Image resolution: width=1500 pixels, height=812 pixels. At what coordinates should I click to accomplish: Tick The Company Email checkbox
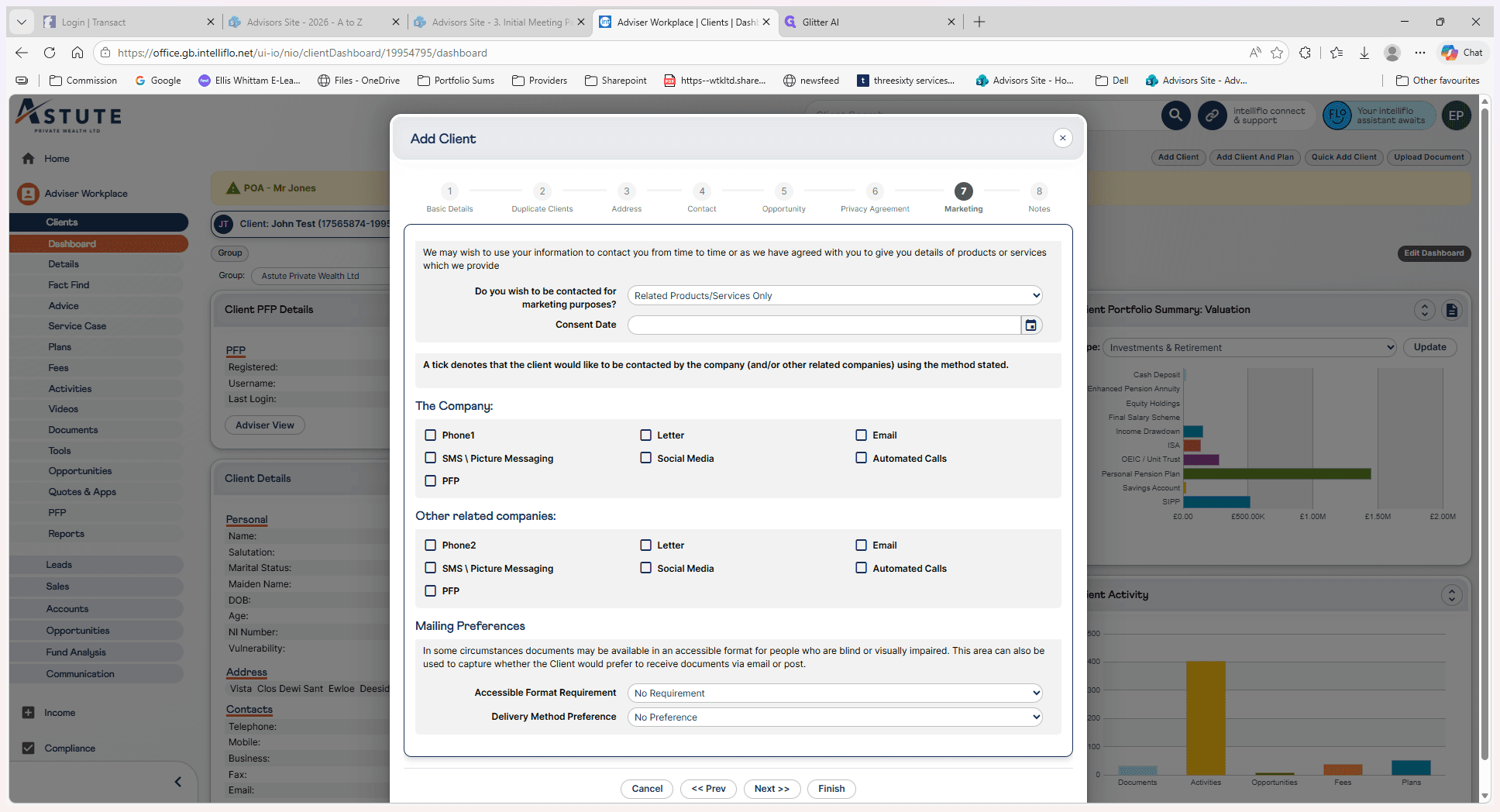click(862, 435)
